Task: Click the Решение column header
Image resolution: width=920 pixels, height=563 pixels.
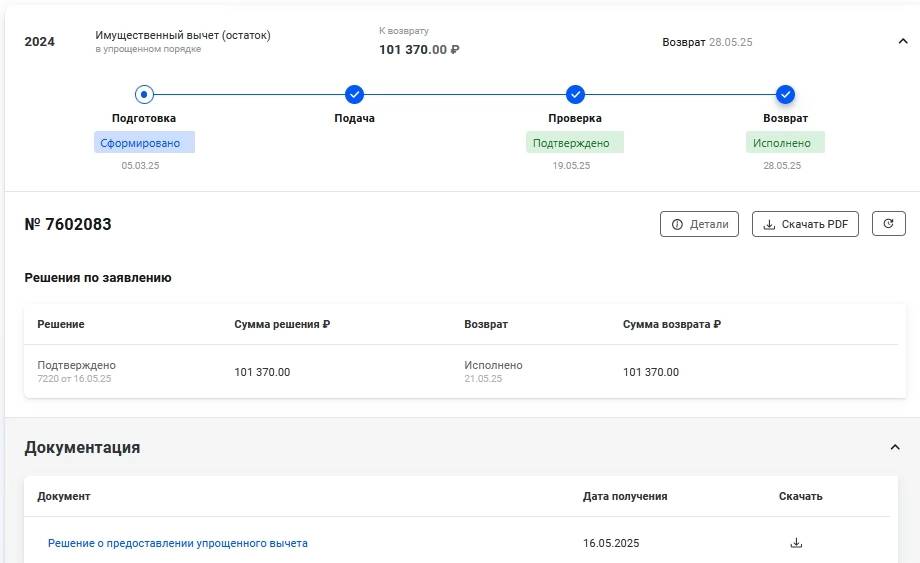Action: tap(61, 324)
